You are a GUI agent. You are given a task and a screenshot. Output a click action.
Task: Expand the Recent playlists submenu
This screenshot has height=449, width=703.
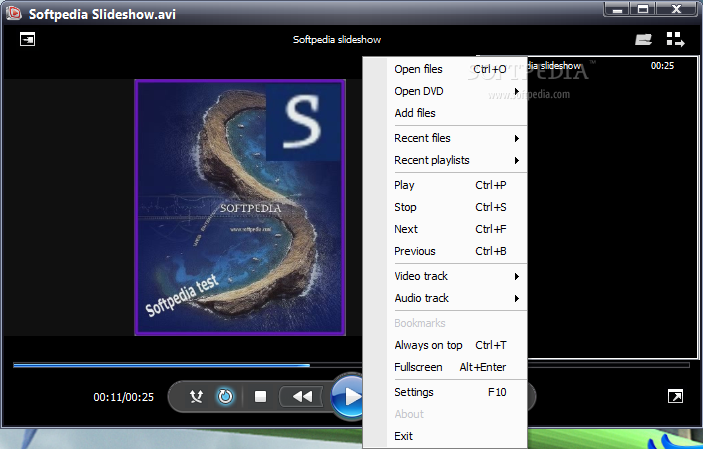[x=456, y=160]
